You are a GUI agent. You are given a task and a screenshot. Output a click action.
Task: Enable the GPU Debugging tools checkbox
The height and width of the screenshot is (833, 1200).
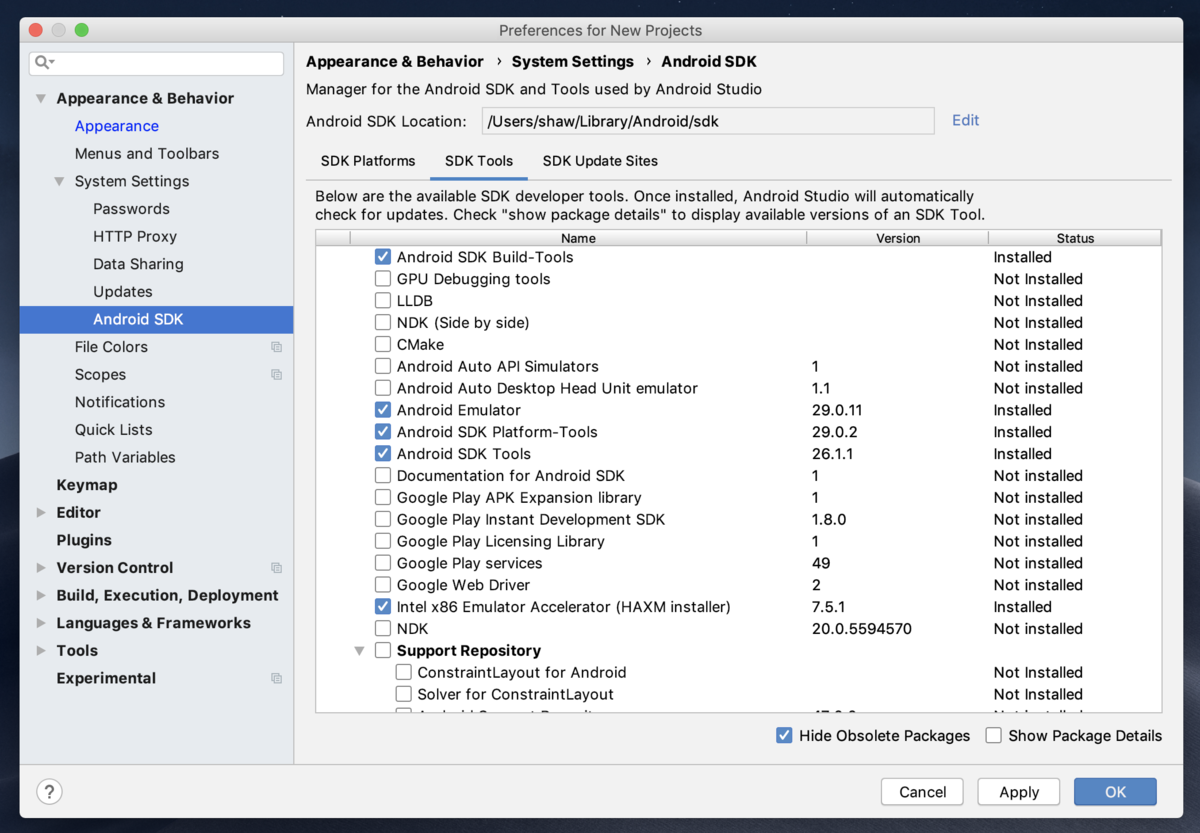pyautogui.click(x=382, y=279)
